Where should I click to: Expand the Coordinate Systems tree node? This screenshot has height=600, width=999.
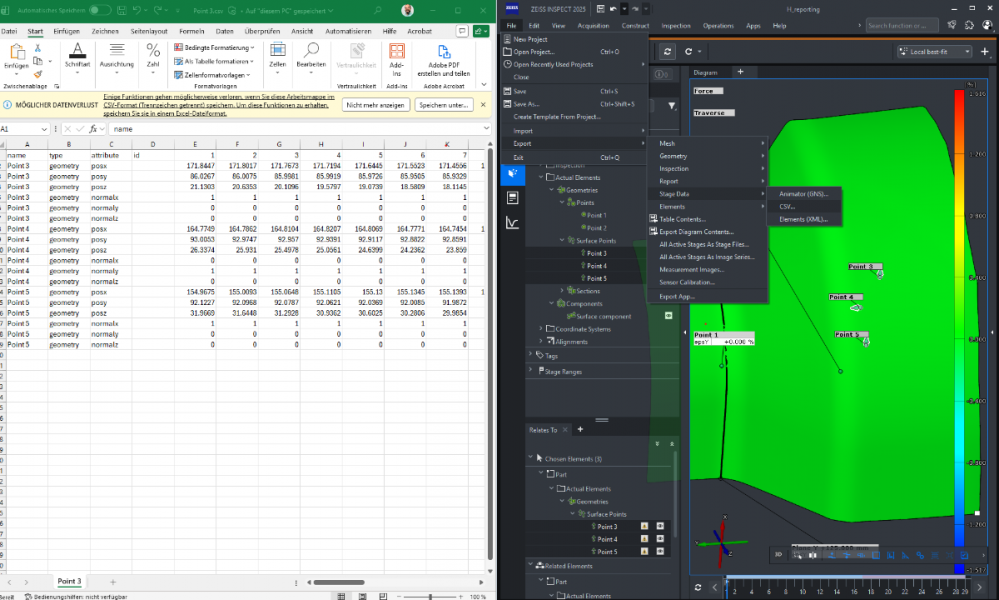pos(541,329)
